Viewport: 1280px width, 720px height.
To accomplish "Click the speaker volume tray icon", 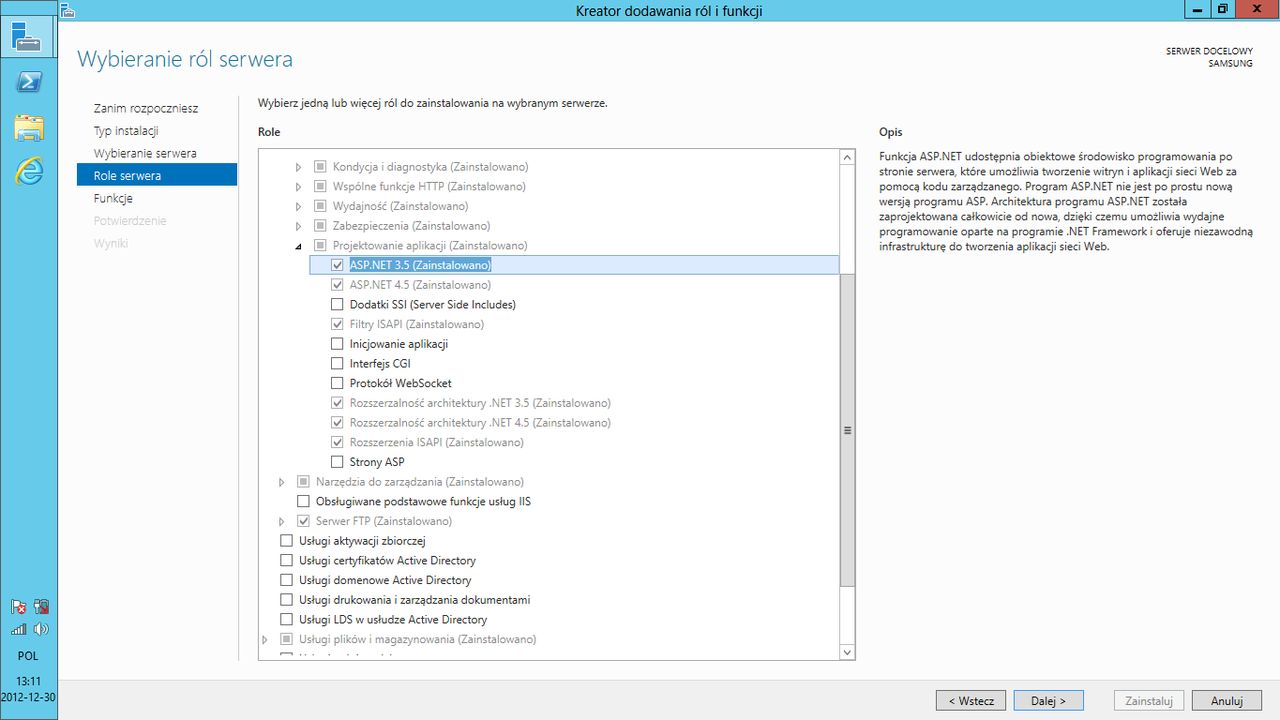I will click(41, 629).
